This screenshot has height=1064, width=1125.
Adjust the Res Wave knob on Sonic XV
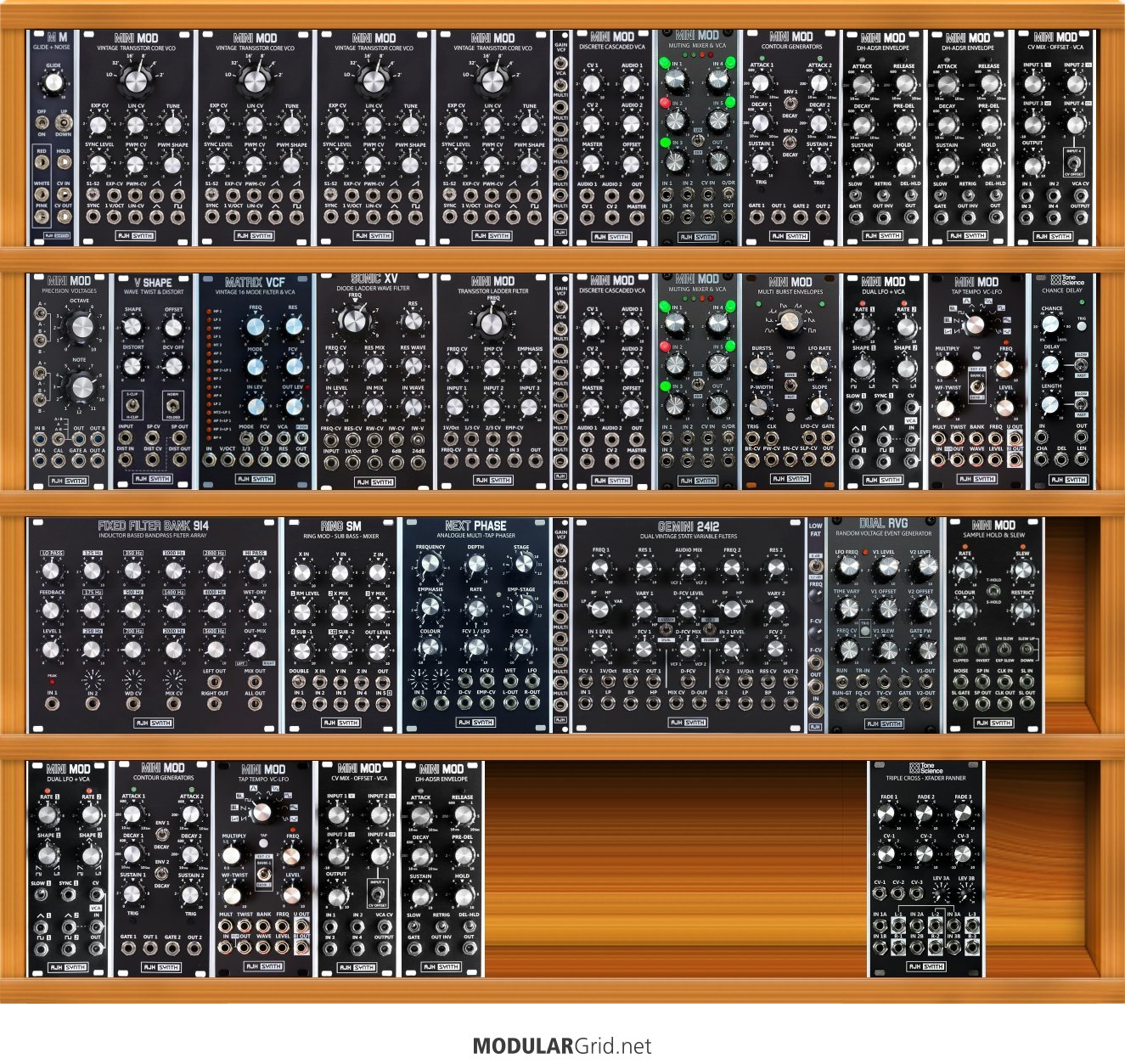pyautogui.click(x=413, y=366)
